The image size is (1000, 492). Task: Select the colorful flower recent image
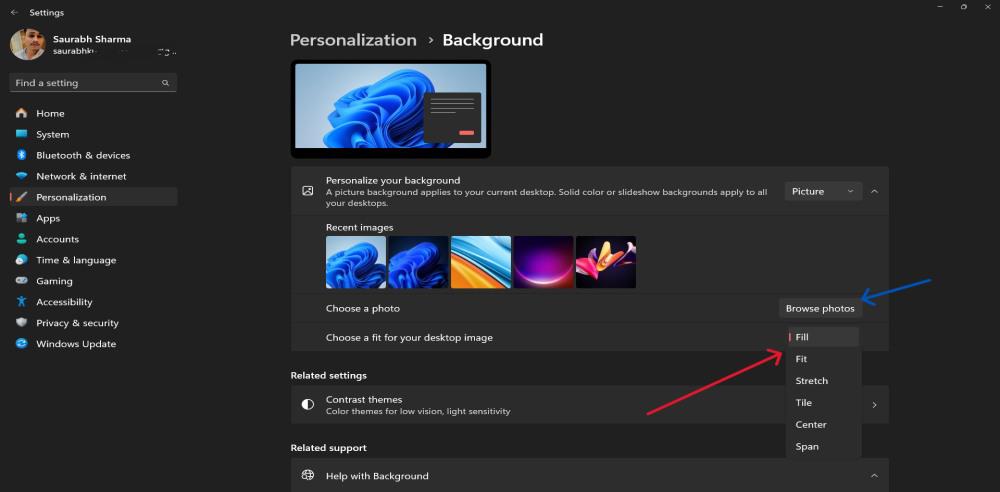606,262
